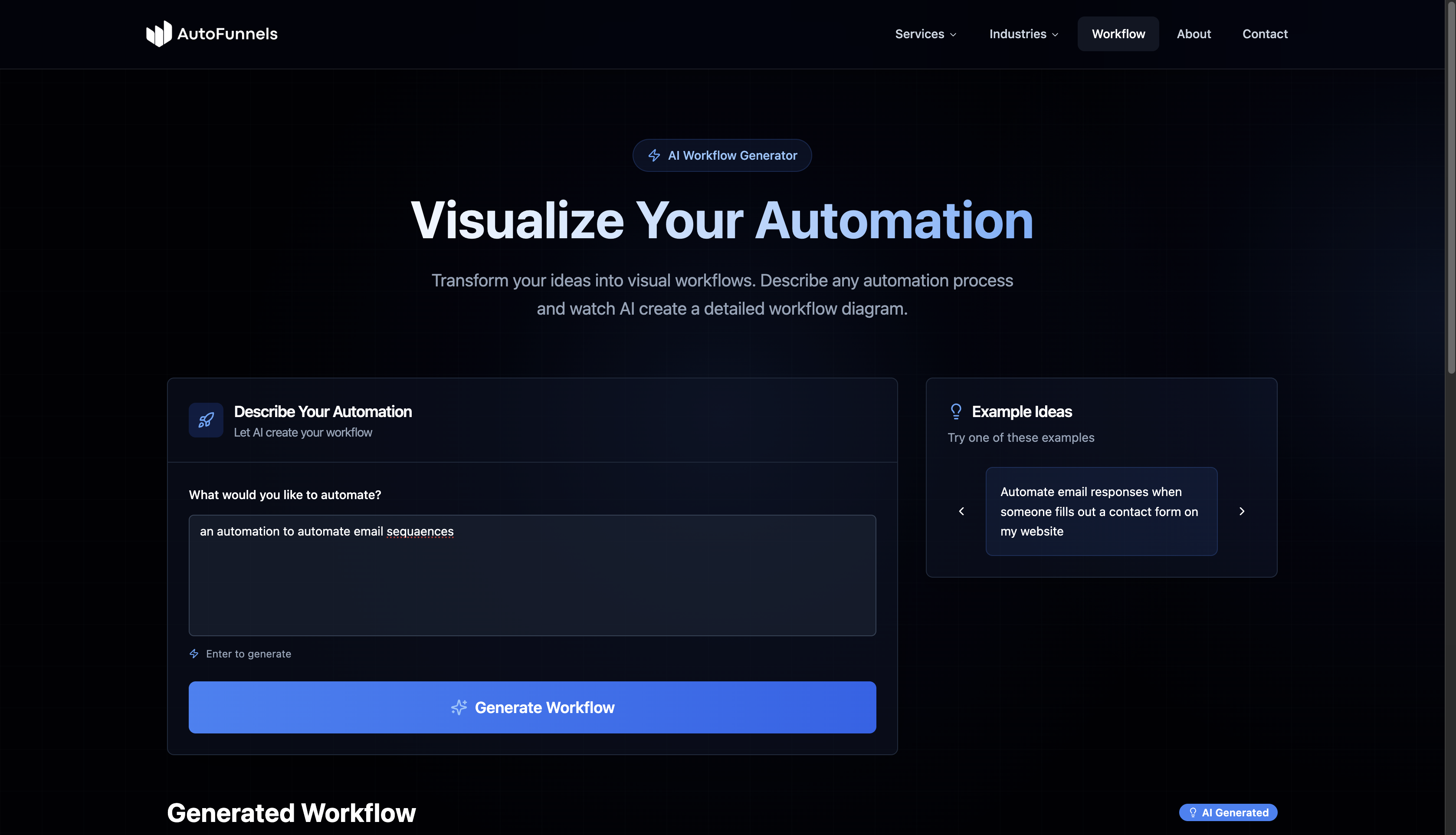1456x835 pixels.
Task: Click the AutoFunnels logo icon
Action: [x=159, y=34]
